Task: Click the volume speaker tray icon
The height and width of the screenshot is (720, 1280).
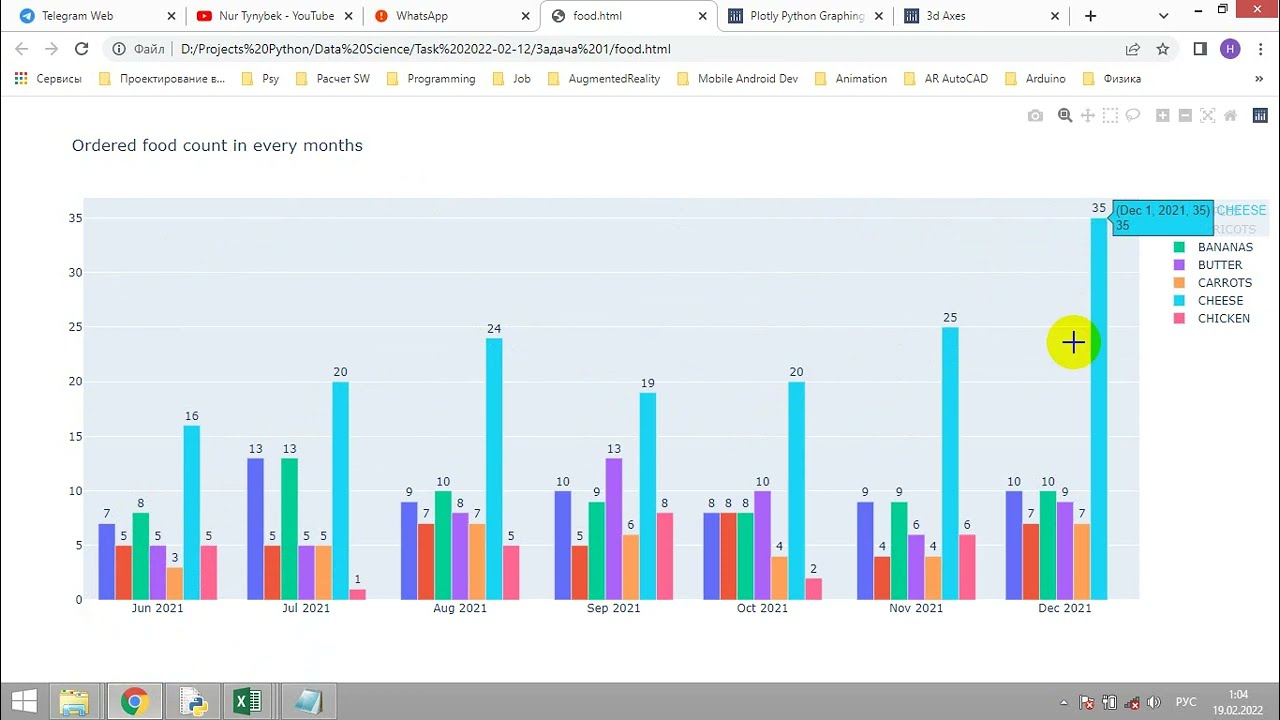Action: point(1154,702)
